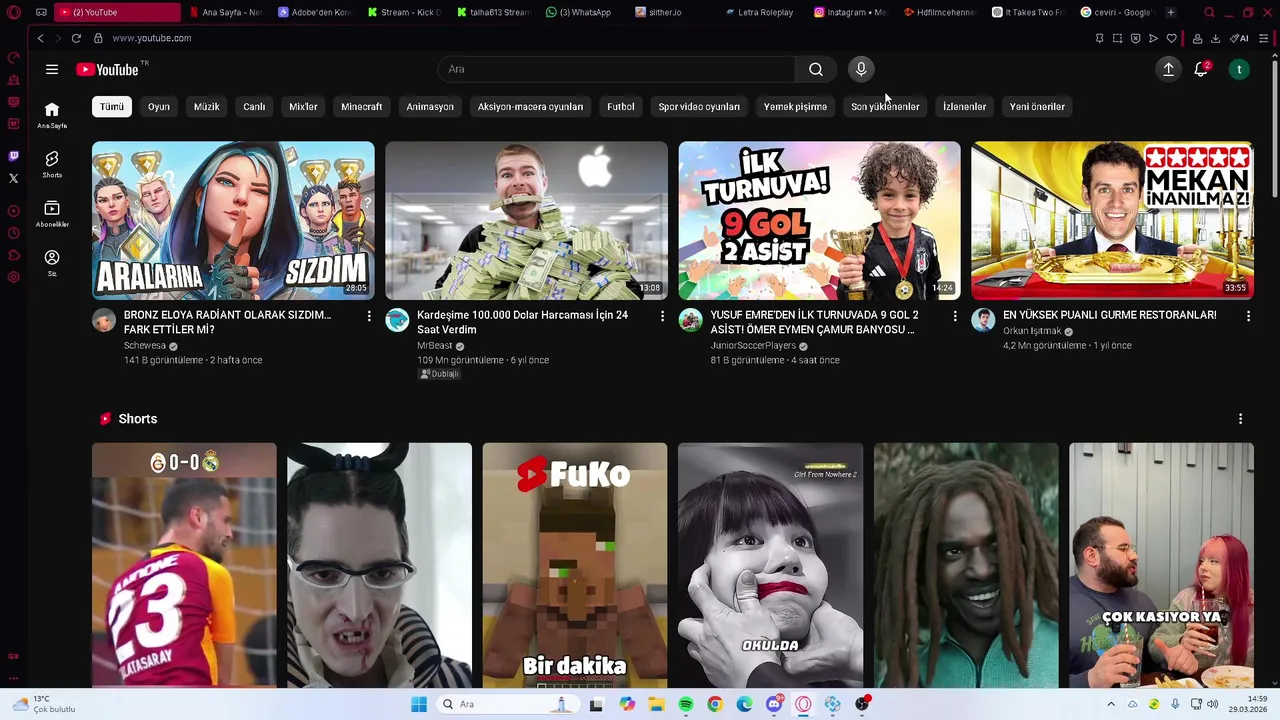Screen dimensions: 1280x720
Task: Open MrBeast channel avatar
Action: [397, 320]
